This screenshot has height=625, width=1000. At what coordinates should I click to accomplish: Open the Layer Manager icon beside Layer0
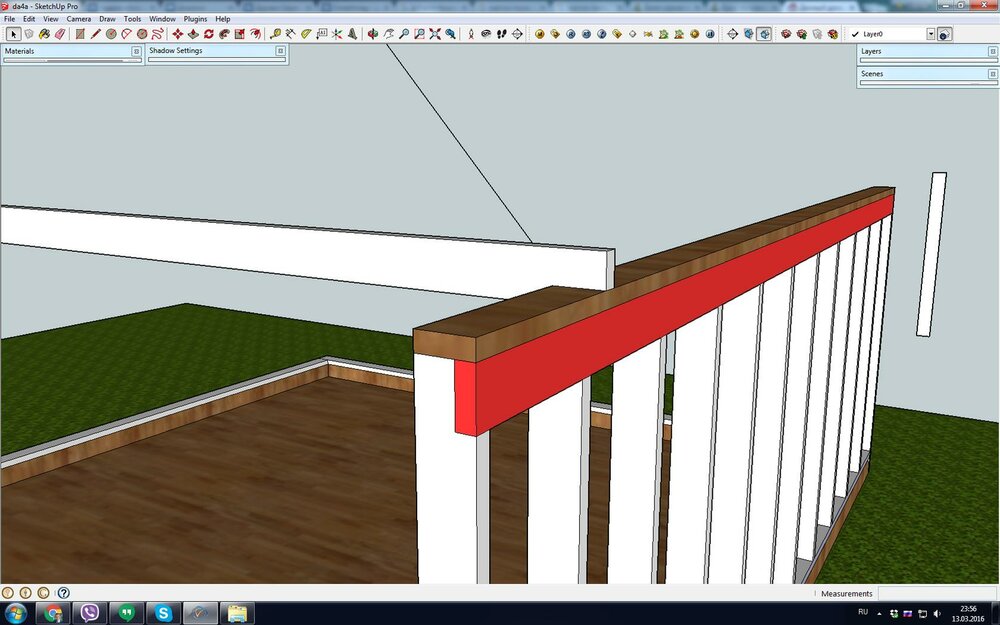(x=944, y=34)
